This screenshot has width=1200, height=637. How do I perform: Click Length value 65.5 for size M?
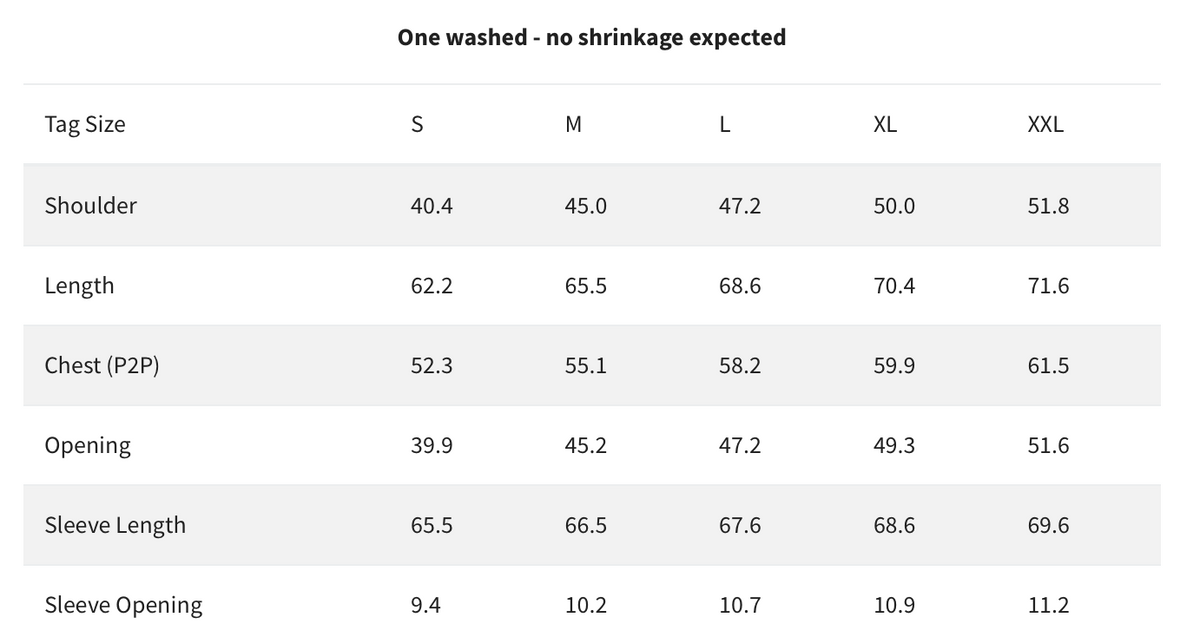point(585,286)
